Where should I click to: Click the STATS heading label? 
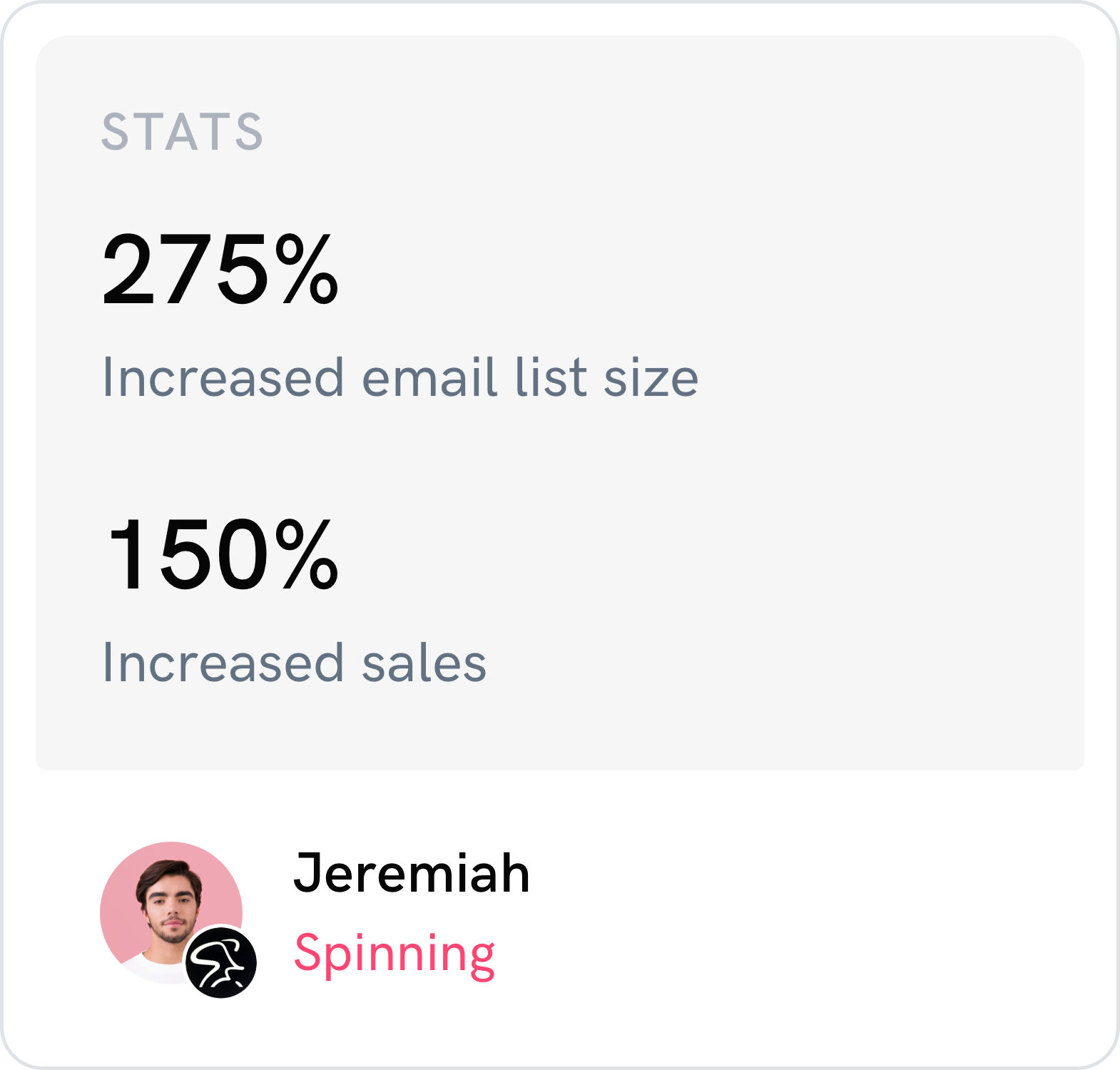pos(183,132)
